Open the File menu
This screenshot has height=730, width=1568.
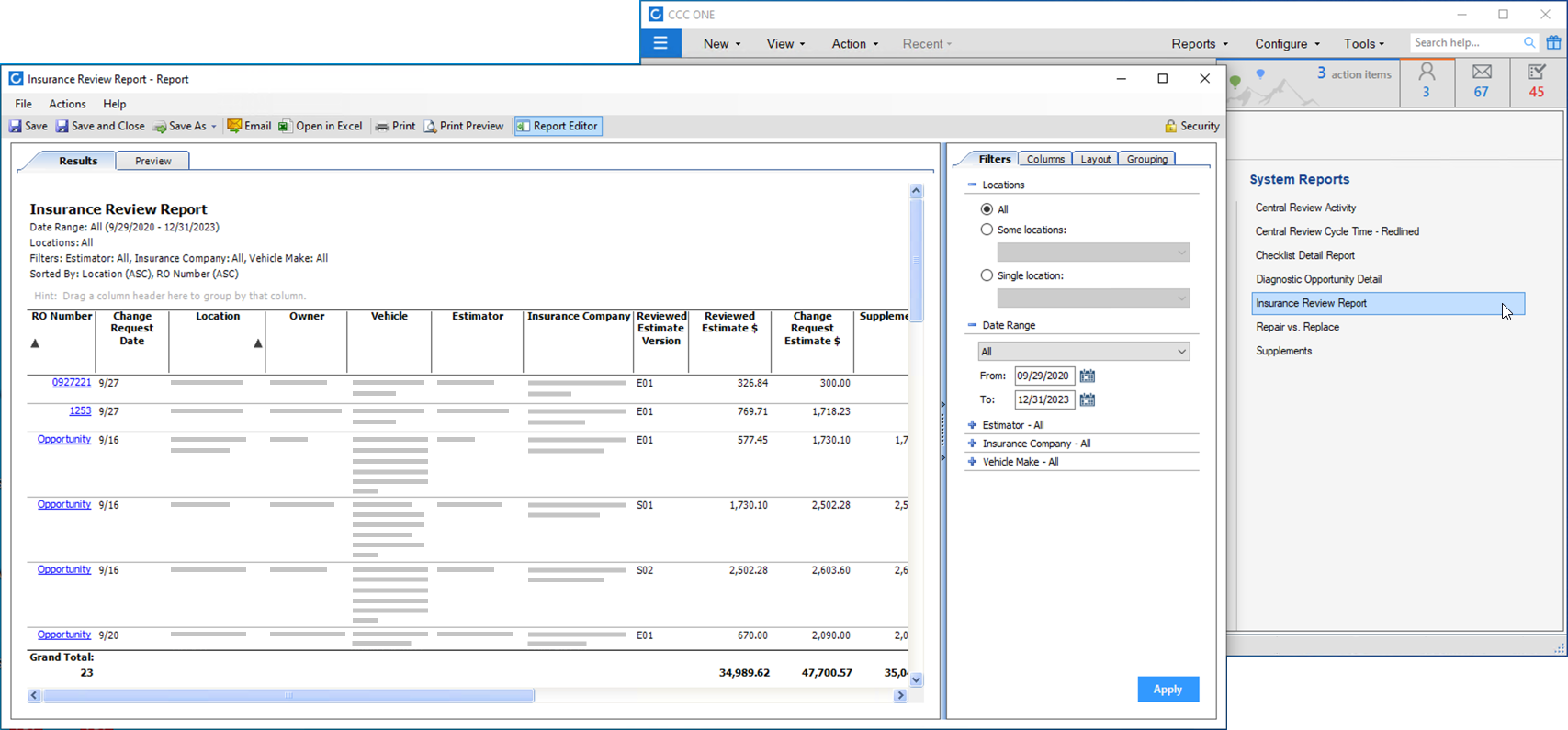pyautogui.click(x=24, y=104)
